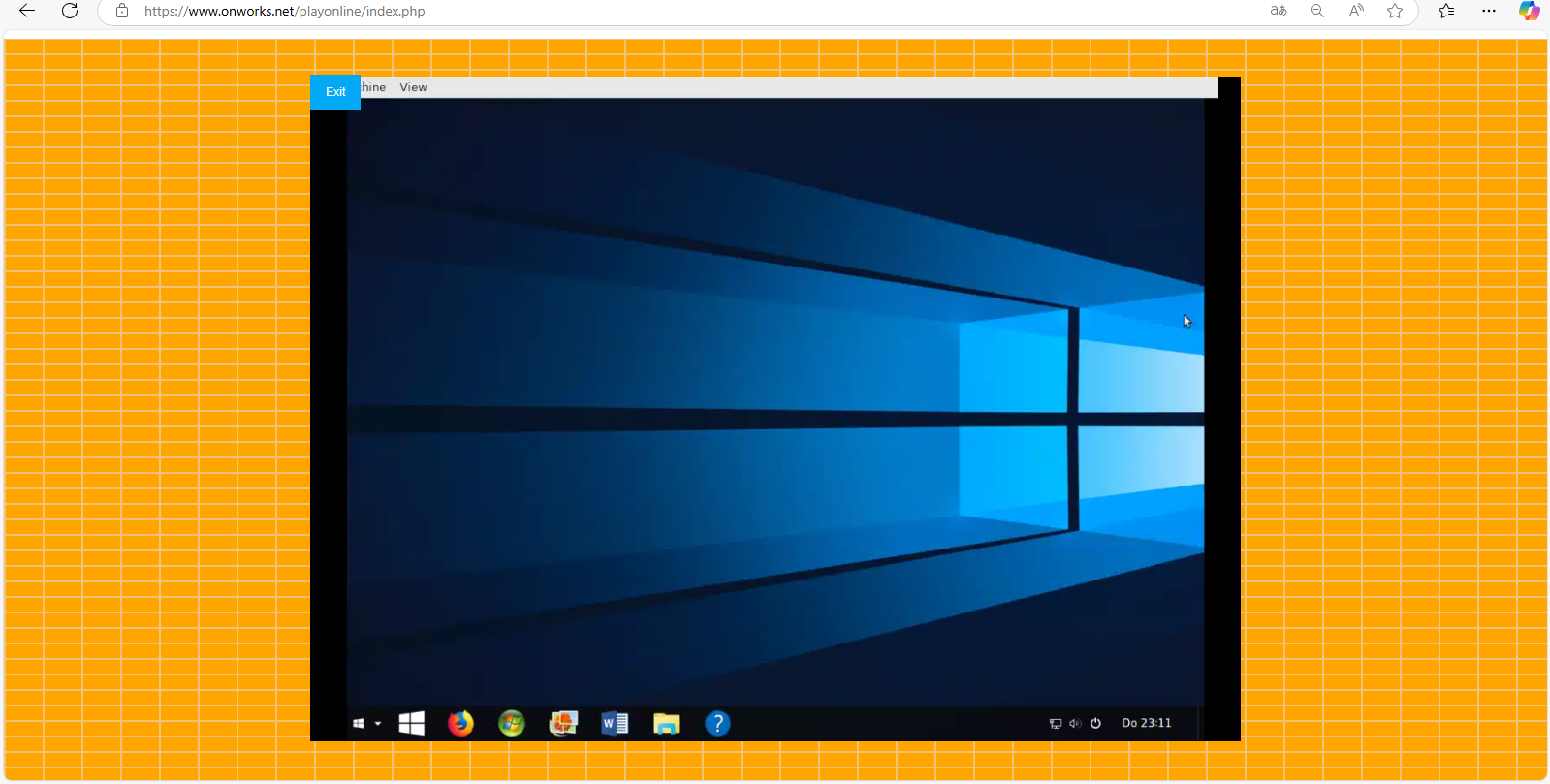1550x784 pixels.
Task: Open the Favorites list icon
Action: tap(1446, 11)
